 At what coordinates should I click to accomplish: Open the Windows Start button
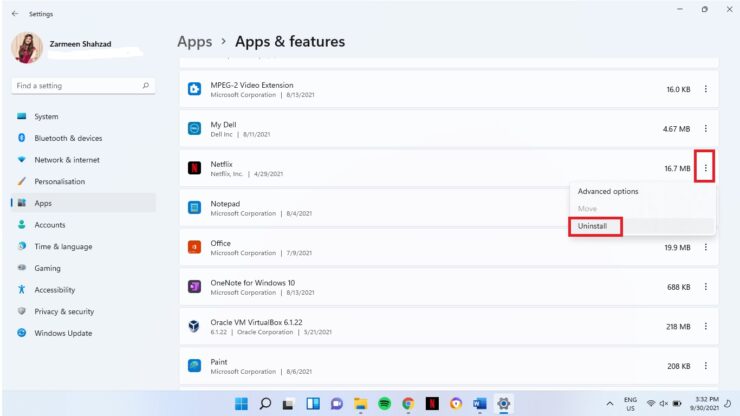(x=241, y=404)
